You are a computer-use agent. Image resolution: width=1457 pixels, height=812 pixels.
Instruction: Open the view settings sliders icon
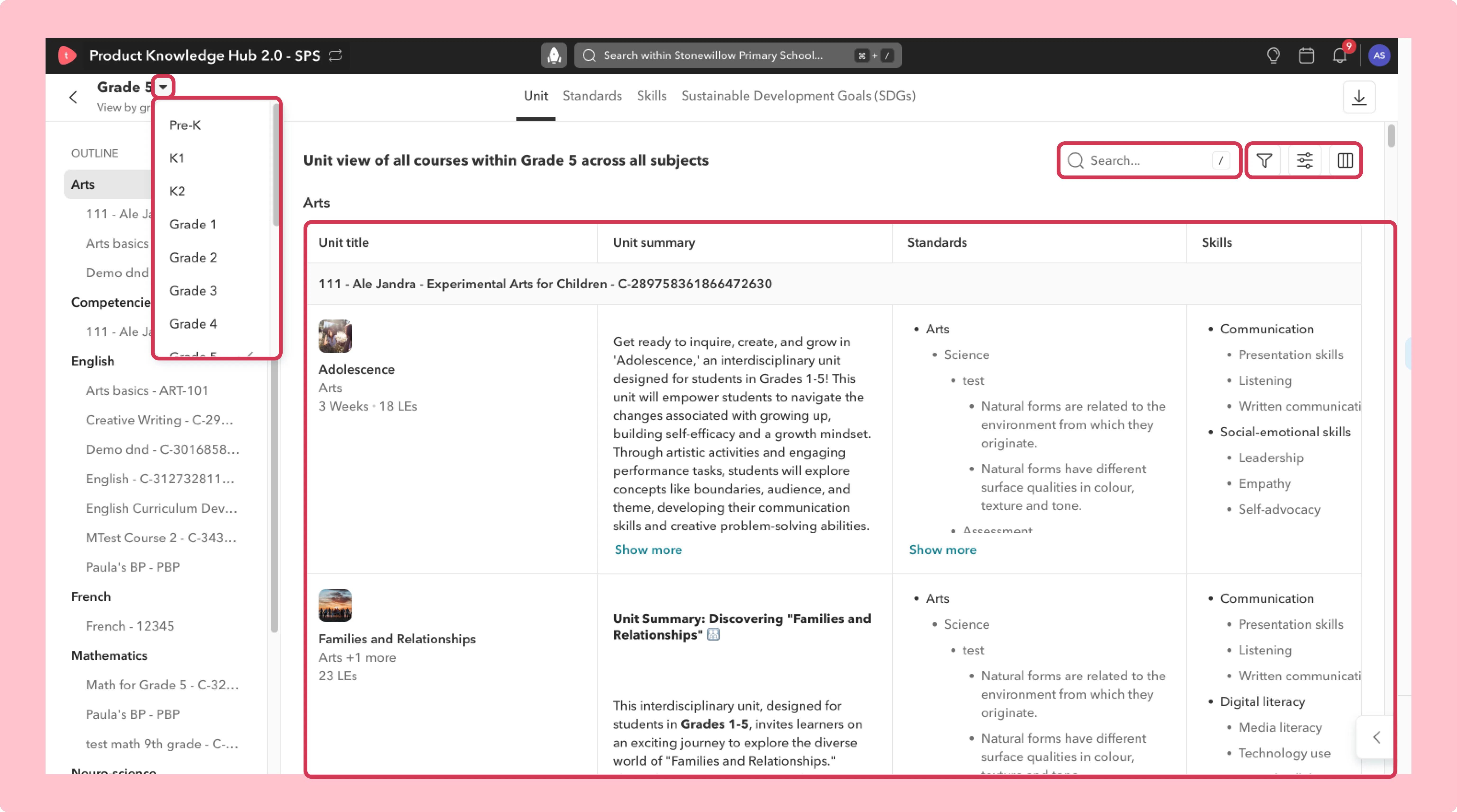point(1304,161)
